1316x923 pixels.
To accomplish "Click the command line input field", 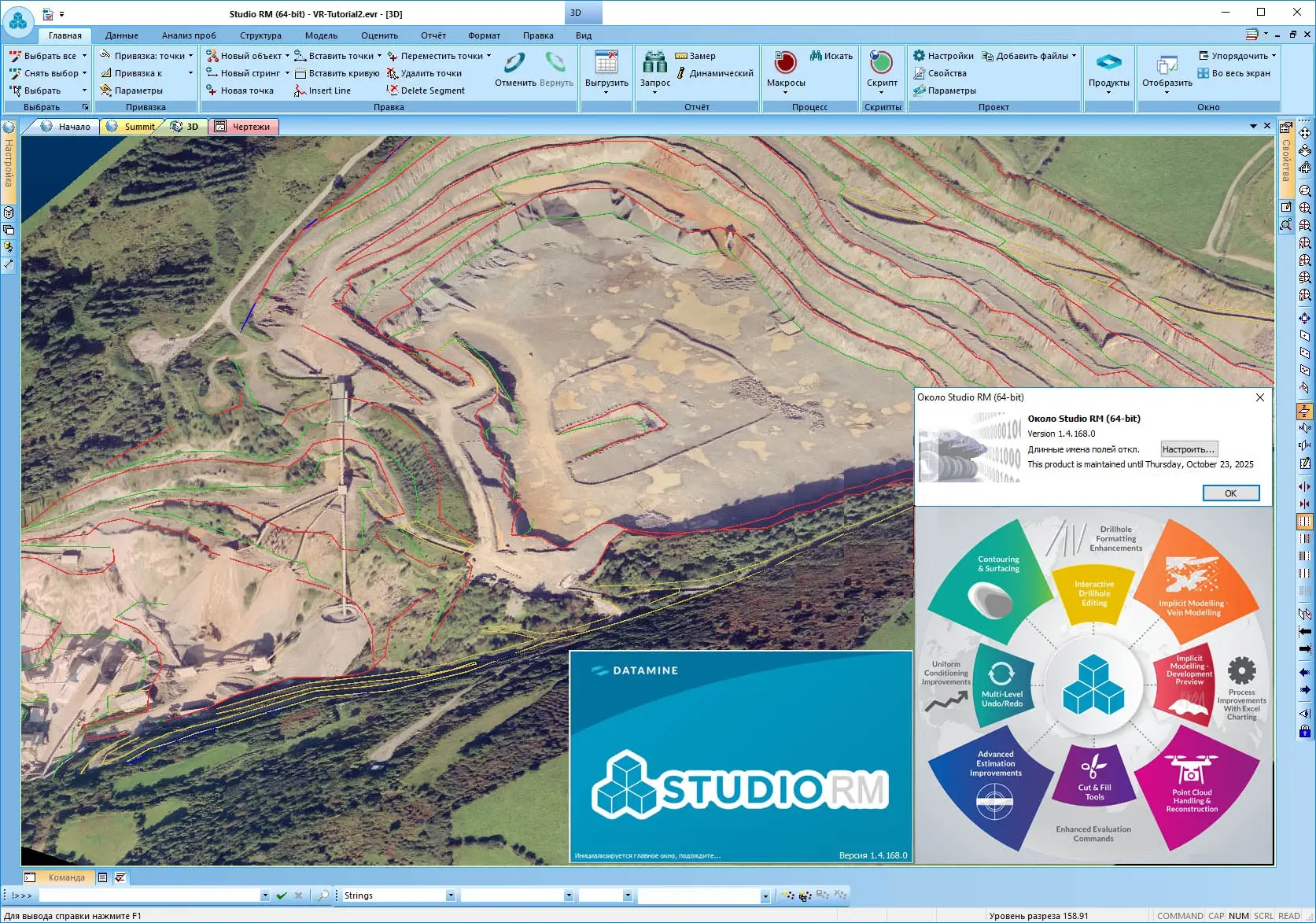I will [x=149, y=895].
